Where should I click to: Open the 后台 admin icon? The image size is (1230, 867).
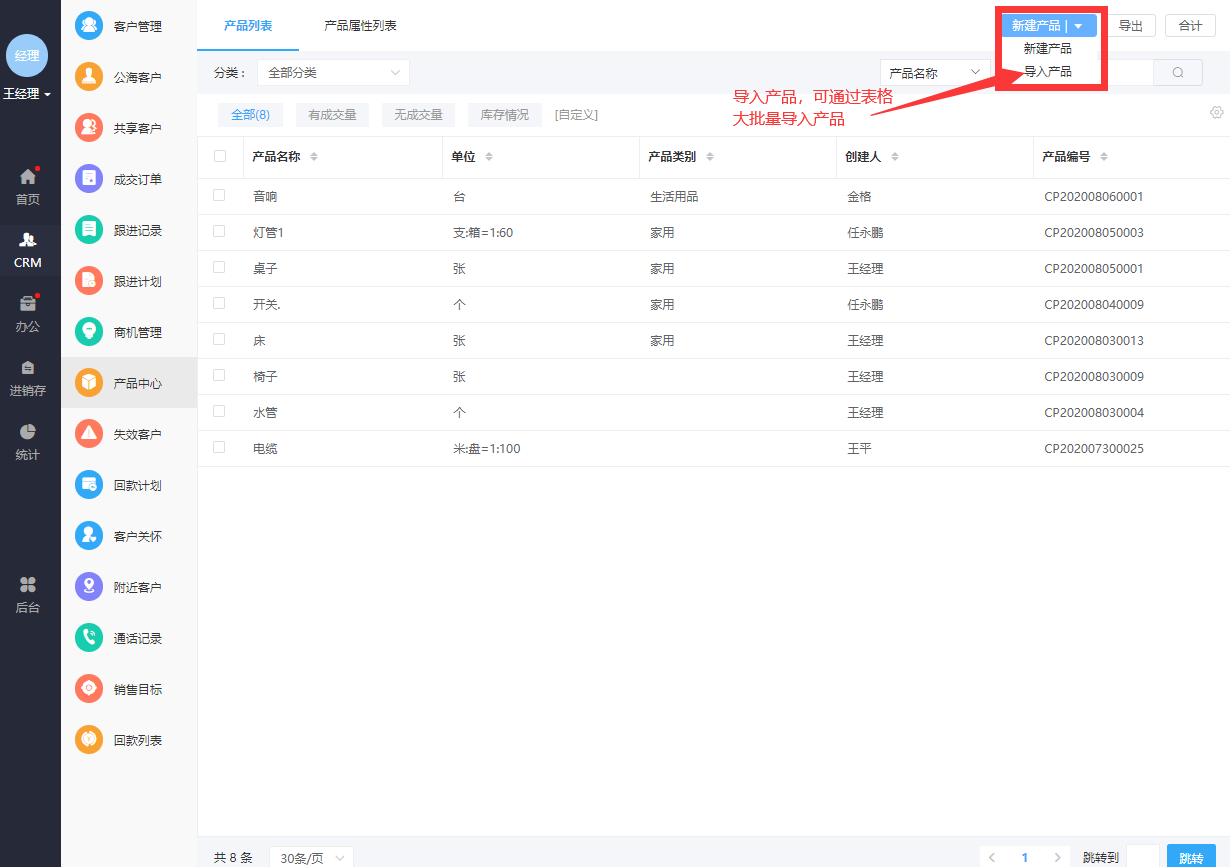click(28, 584)
